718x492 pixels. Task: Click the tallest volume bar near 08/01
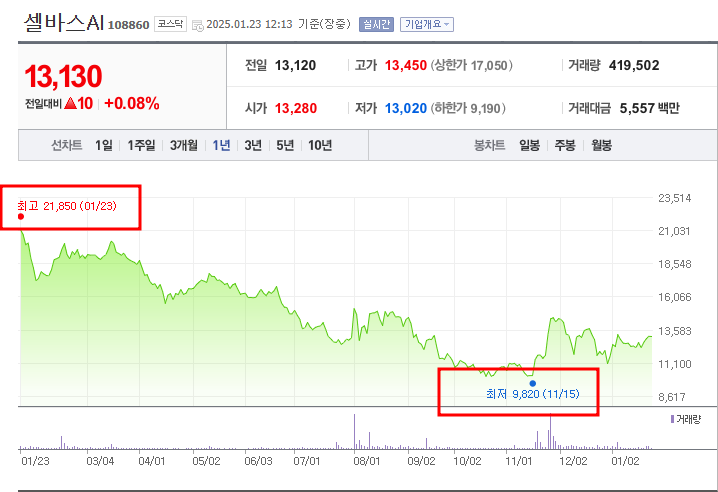(354, 432)
